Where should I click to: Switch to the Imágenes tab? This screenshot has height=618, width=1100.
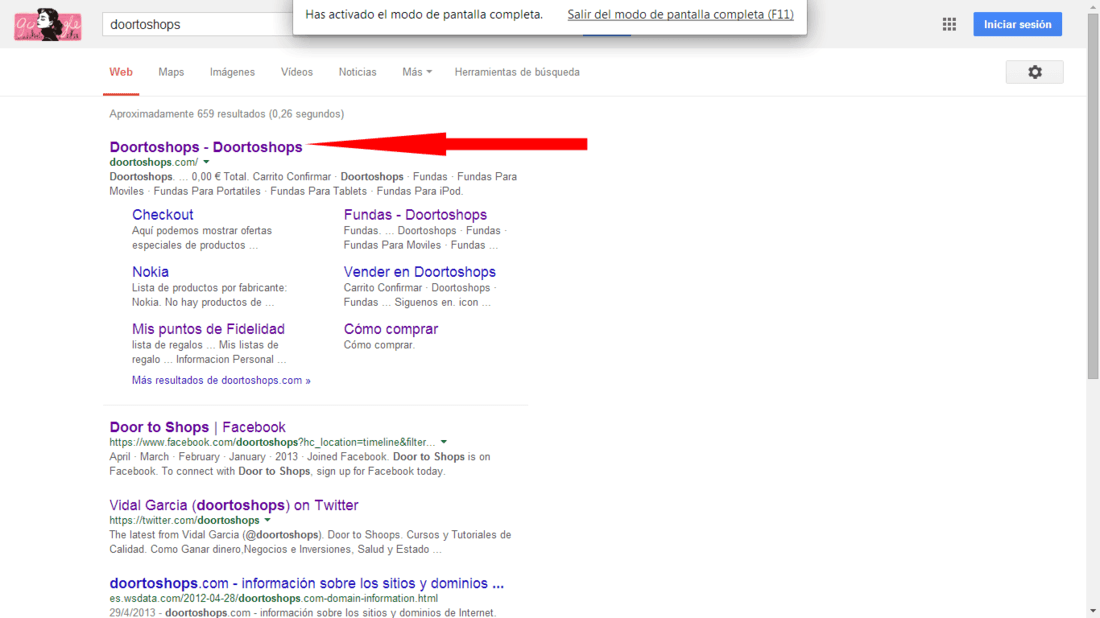232,72
